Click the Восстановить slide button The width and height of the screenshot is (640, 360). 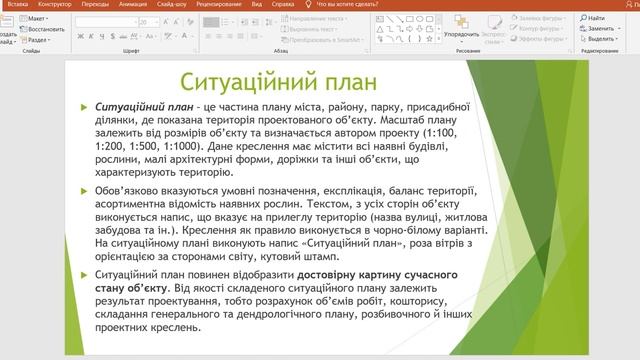click(x=42, y=29)
